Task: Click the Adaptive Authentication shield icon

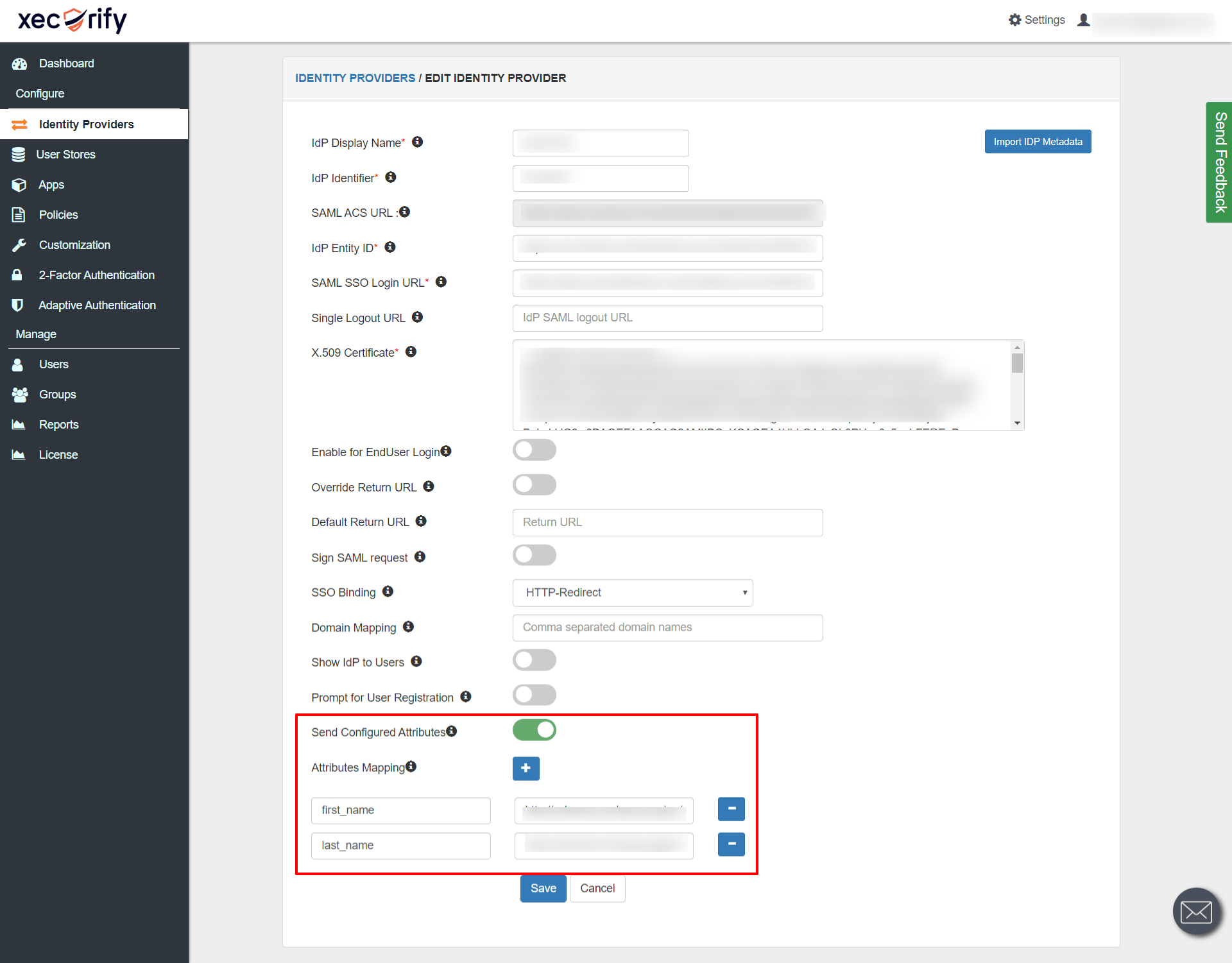Action: tap(18, 305)
